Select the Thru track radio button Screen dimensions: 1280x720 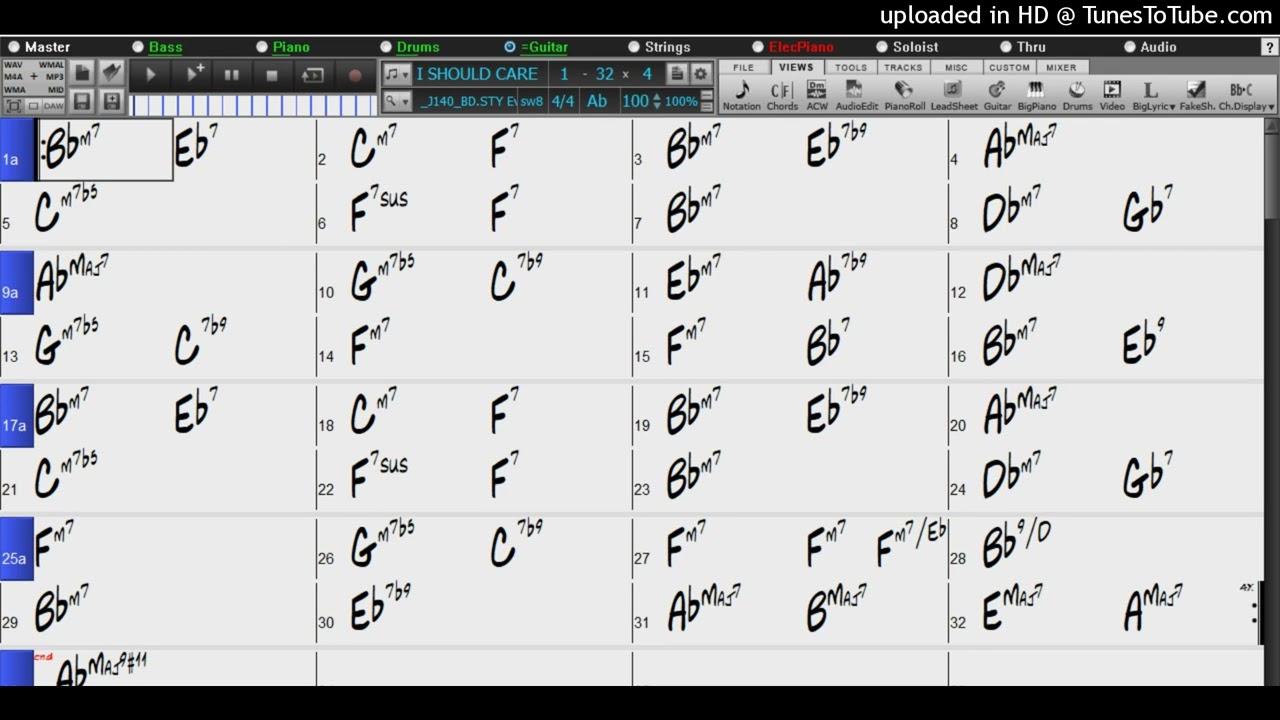coord(1006,47)
